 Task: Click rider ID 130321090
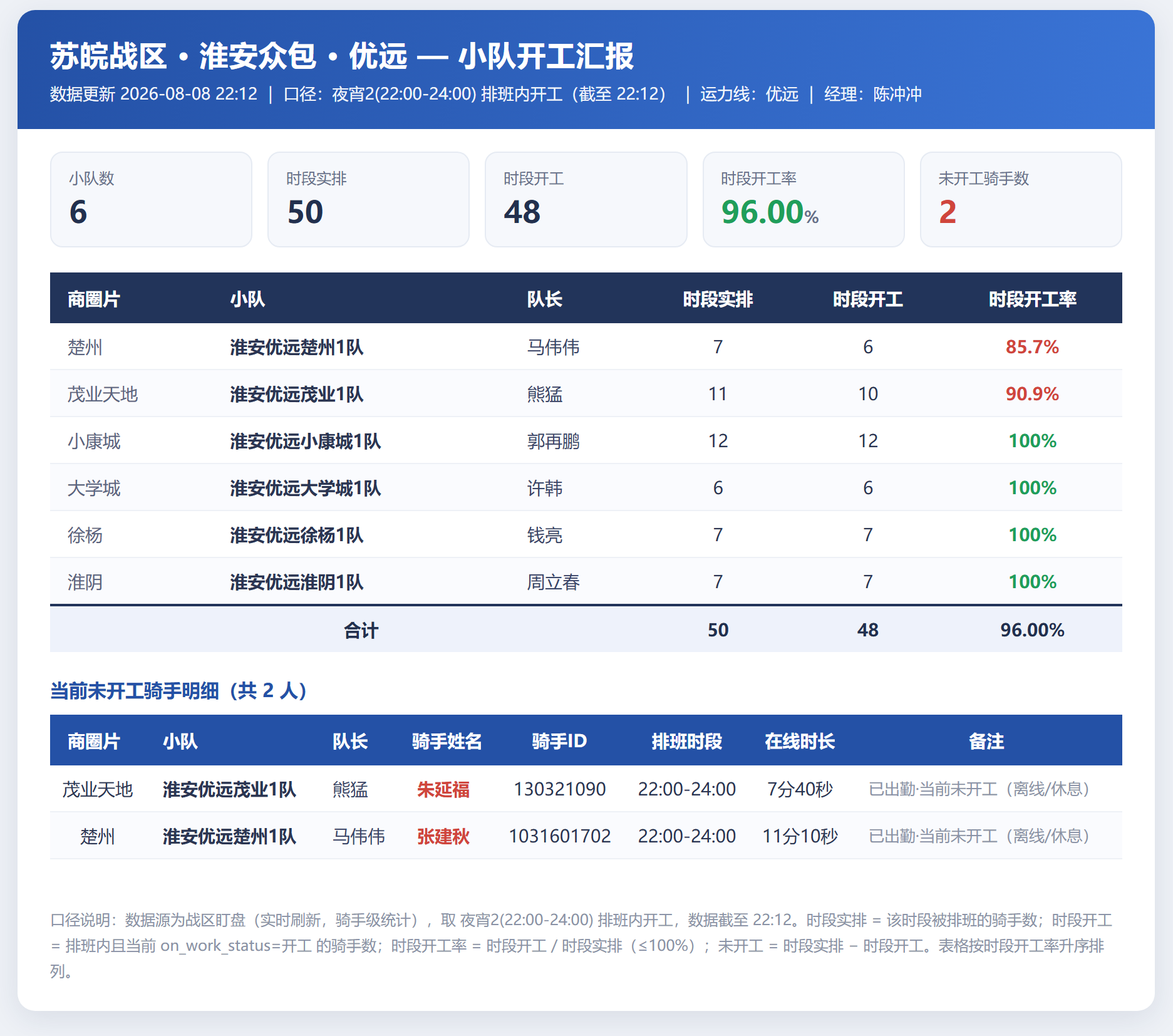[559, 789]
